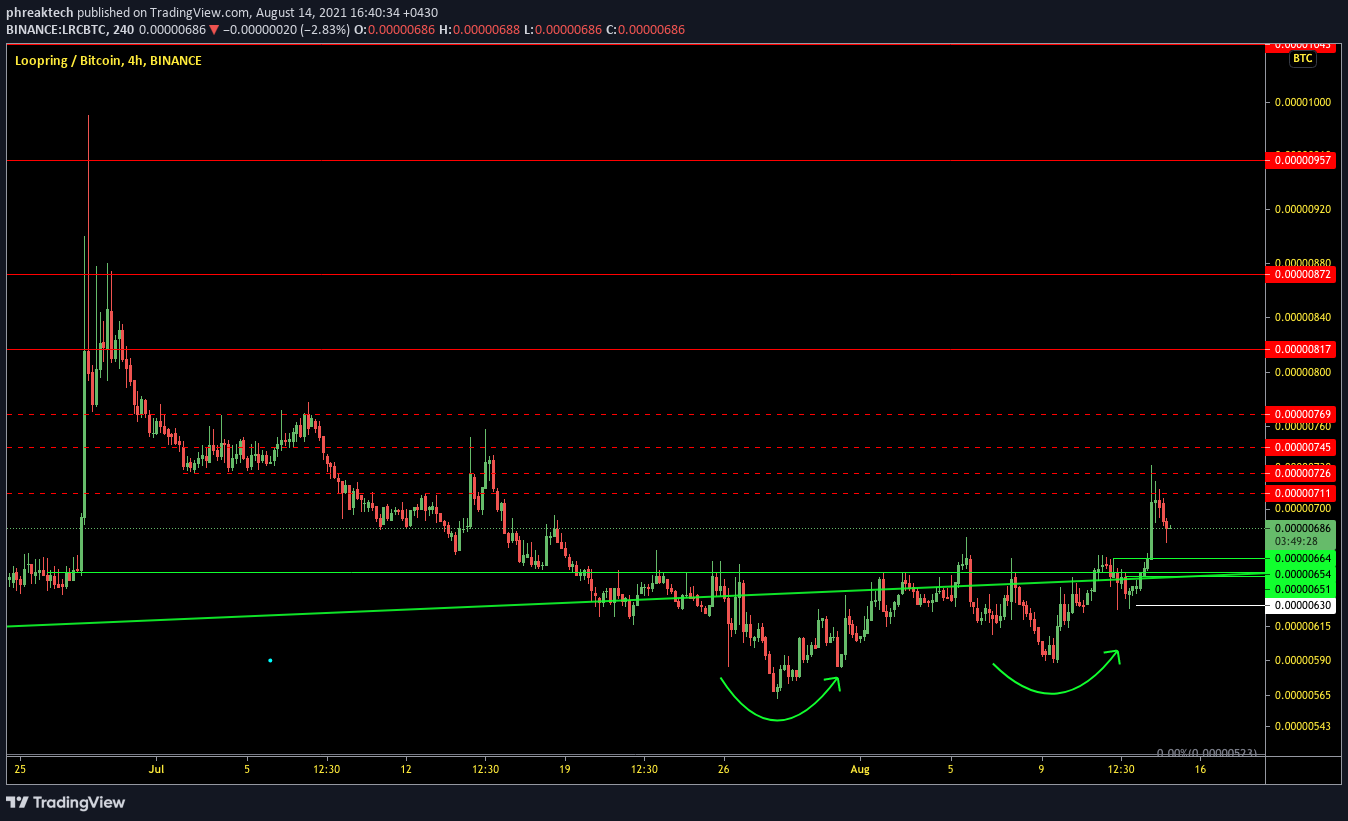Click the 26 date label on time axis
The width and height of the screenshot is (1348, 821).
tap(723, 770)
